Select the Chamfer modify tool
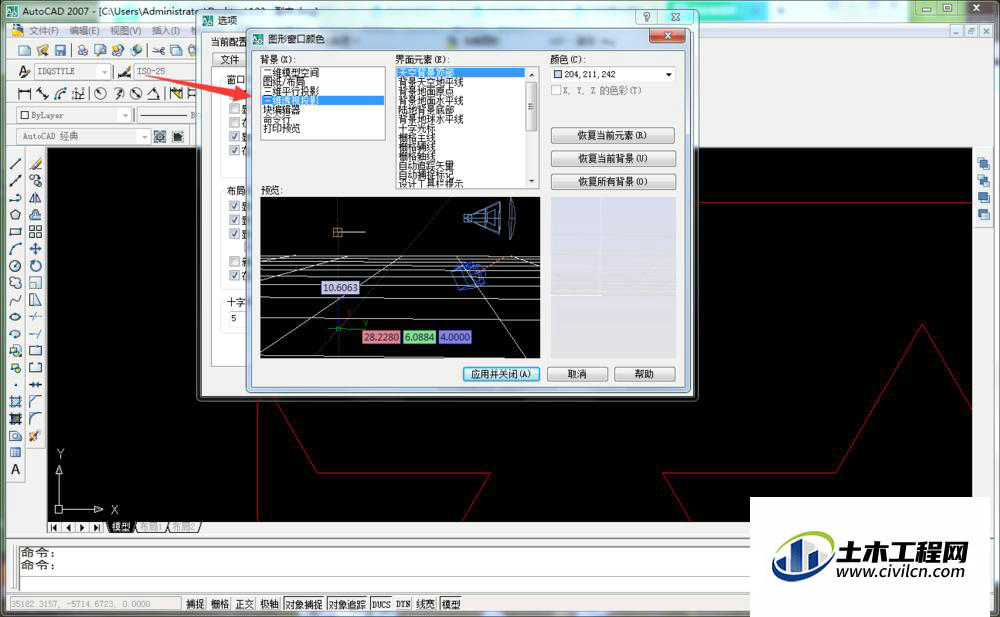Viewport: 1000px width, 617px height. point(36,401)
